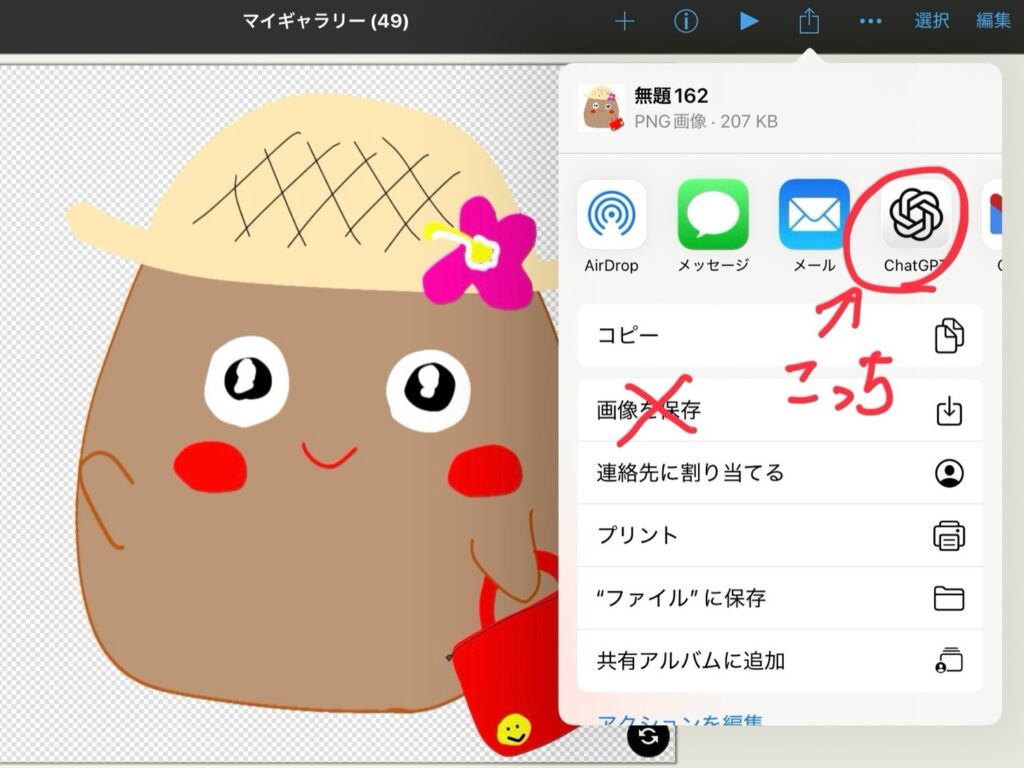Choose 画像を保存 option
The image size is (1024, 768).
[780, 410]
